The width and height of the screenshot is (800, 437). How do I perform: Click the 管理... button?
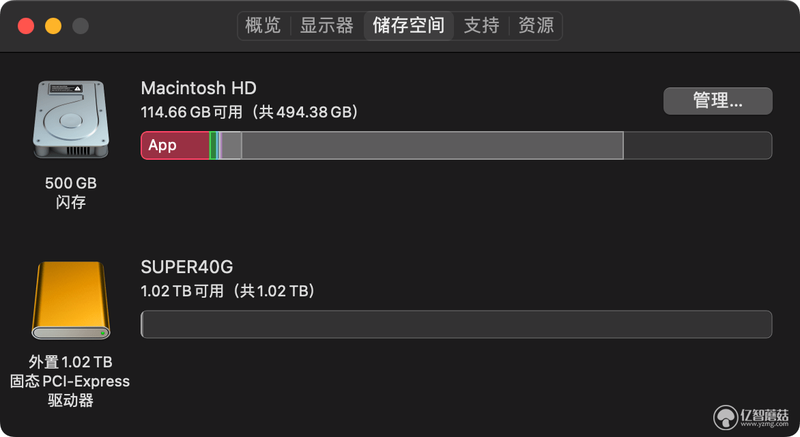pos(717,100)
